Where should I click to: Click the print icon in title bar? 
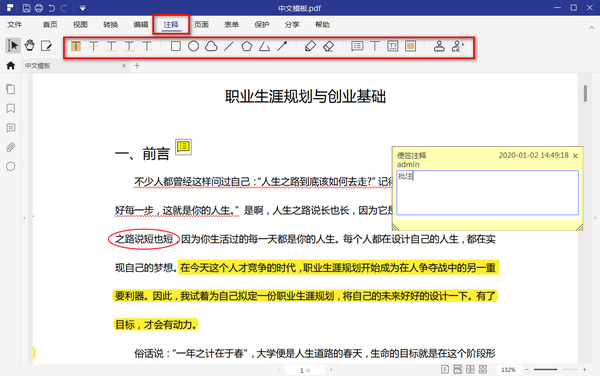[x=39, y=8]
